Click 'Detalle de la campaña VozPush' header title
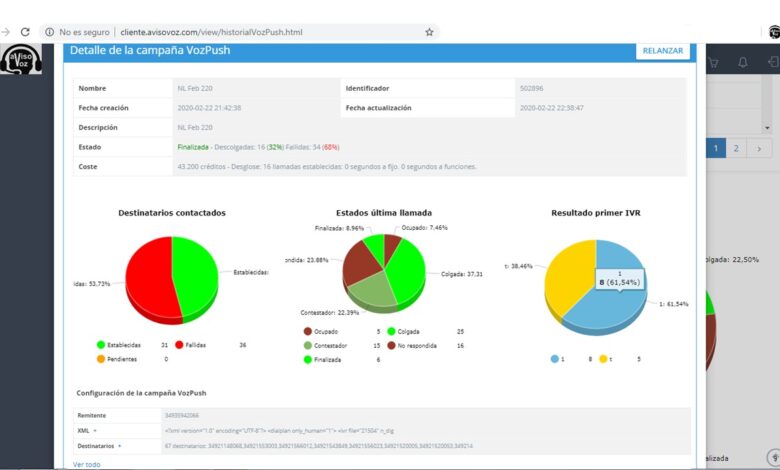Image resolution: width=780 pixels, height=470 pixels. [x=150, y=50]
